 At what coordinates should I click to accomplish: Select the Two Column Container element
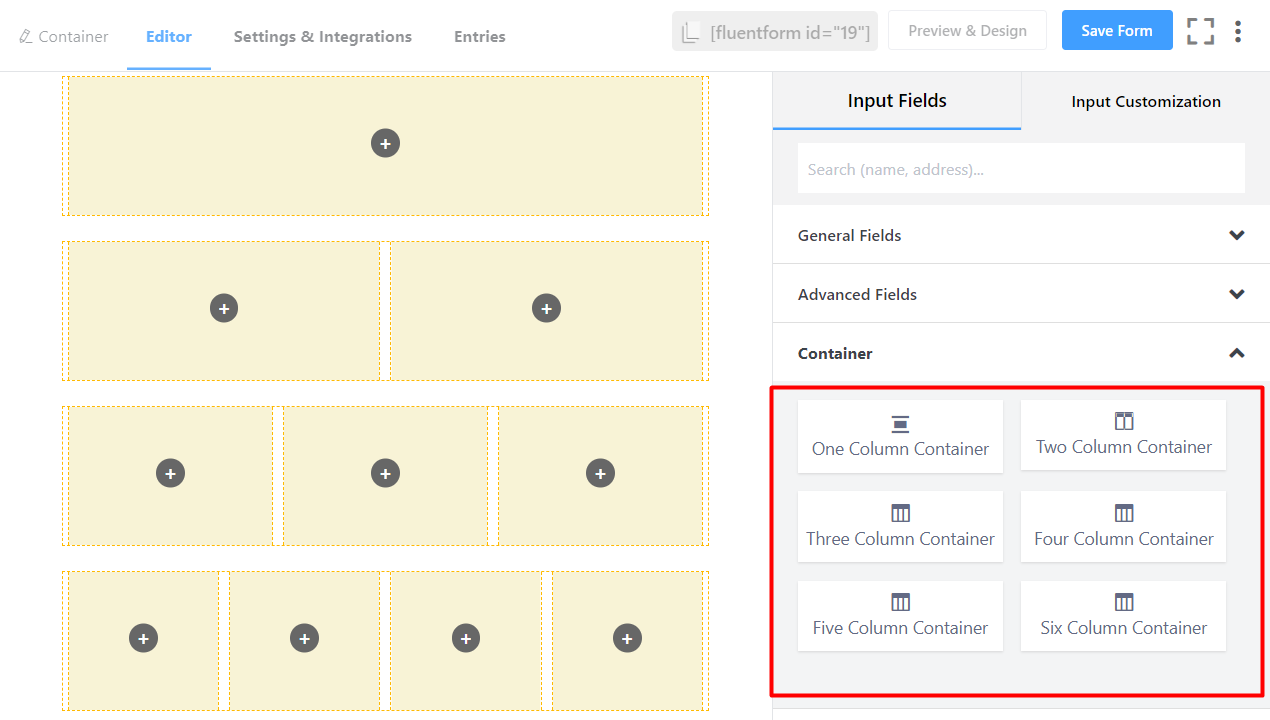click(1123, 434)
